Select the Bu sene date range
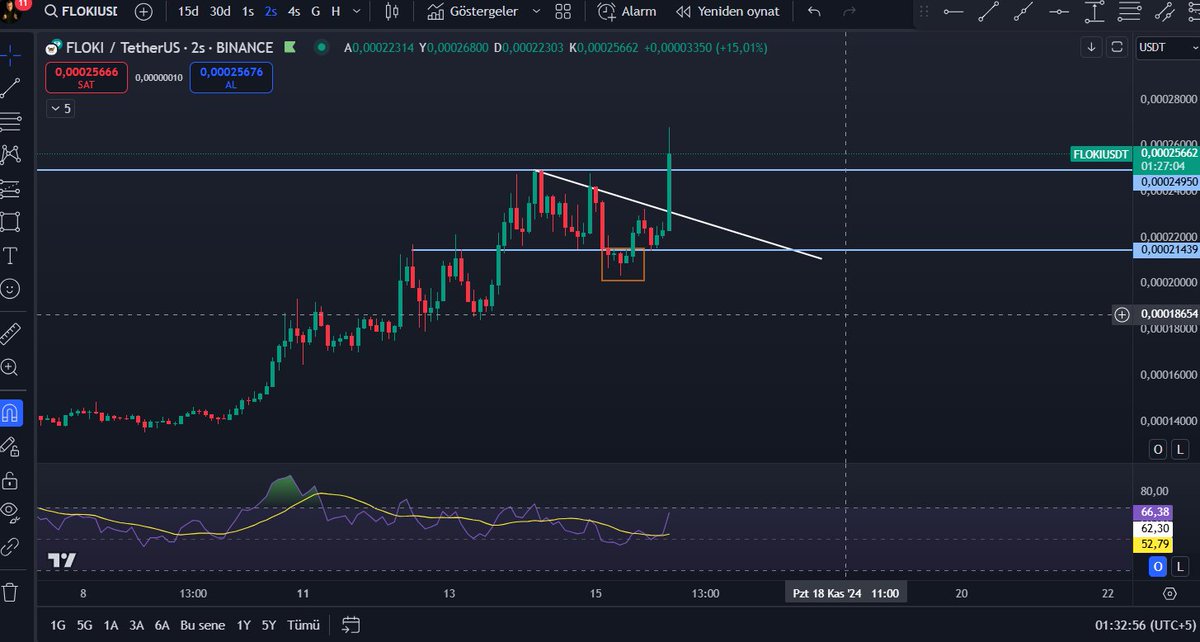 pos(204,625)
